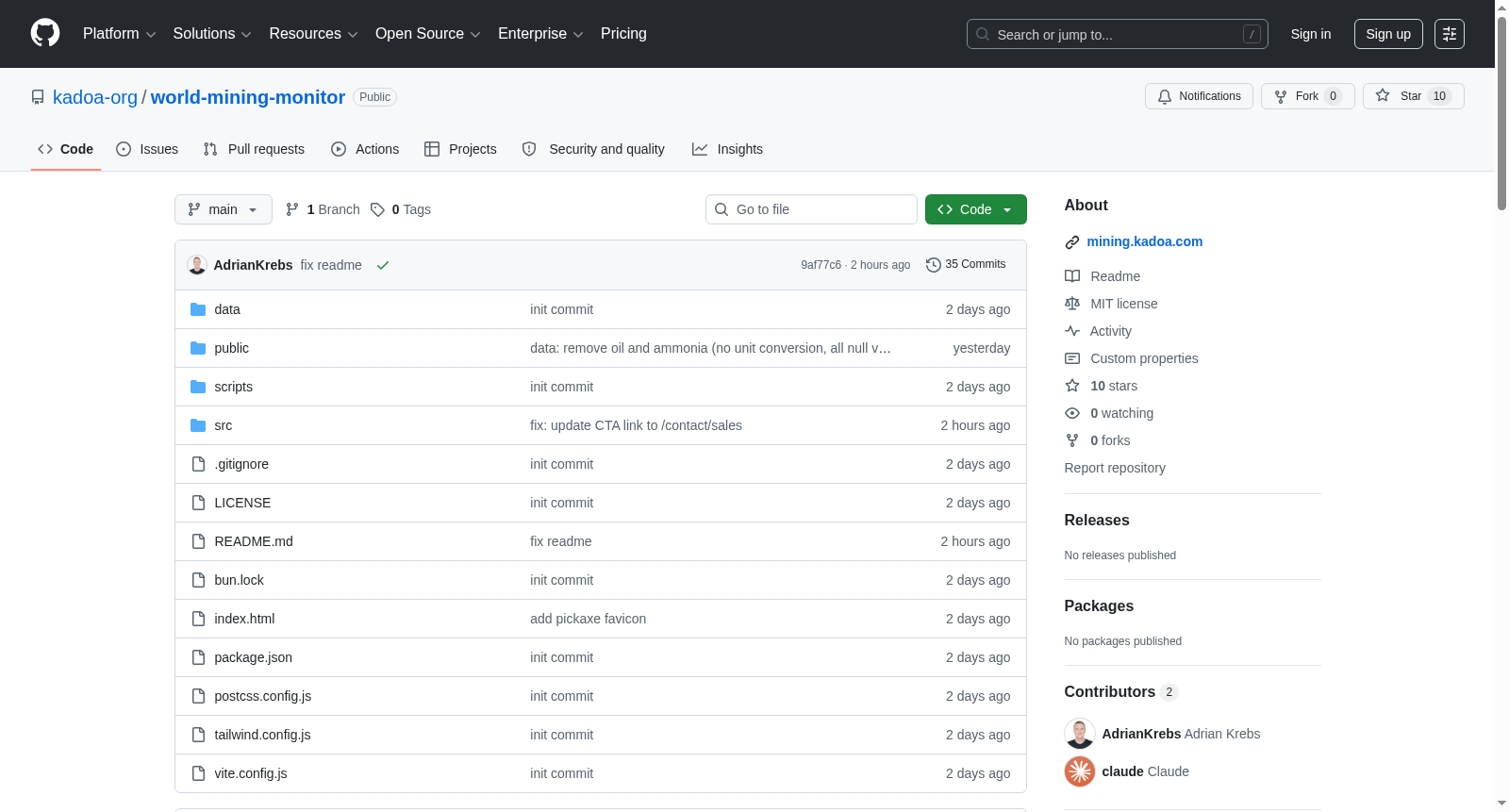Click the Activity pulse icon
Image resolution: width=1509 pixels, height=812 pixels.
1072,331
